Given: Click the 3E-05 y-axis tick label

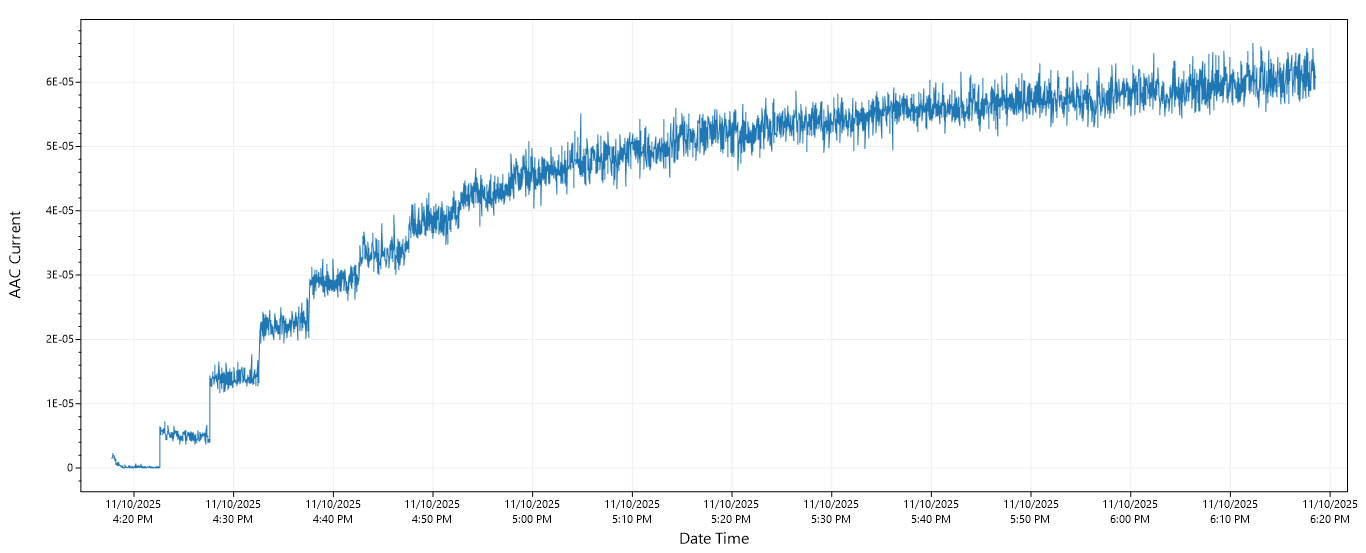Looking at the screenshot, I should click(56, 275).
